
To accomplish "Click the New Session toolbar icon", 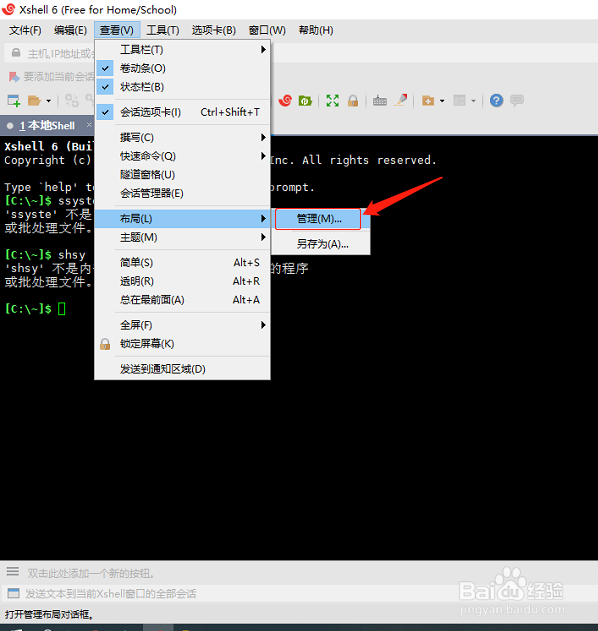I will (14, 101).
